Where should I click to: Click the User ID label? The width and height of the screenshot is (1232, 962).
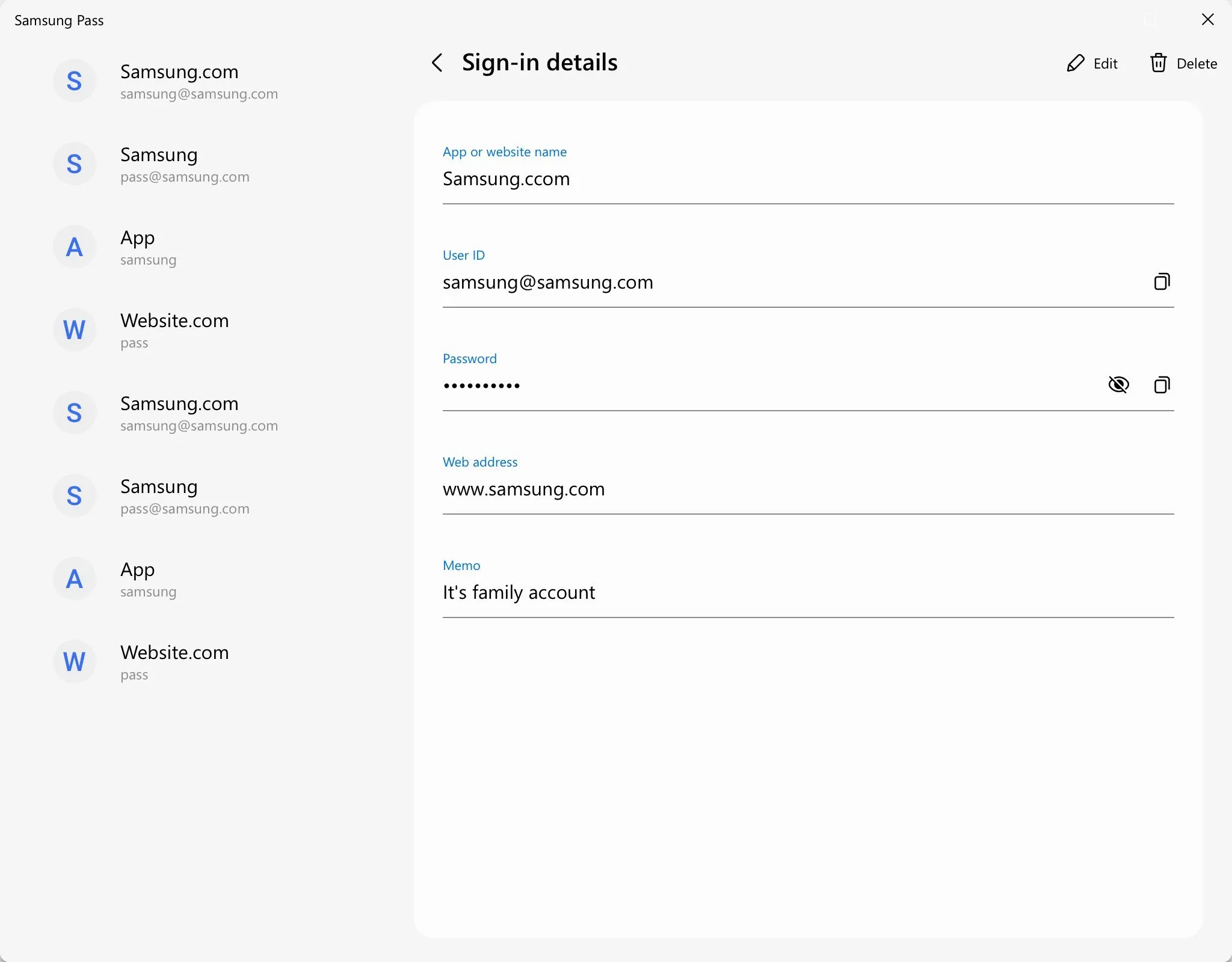(464, 256)
